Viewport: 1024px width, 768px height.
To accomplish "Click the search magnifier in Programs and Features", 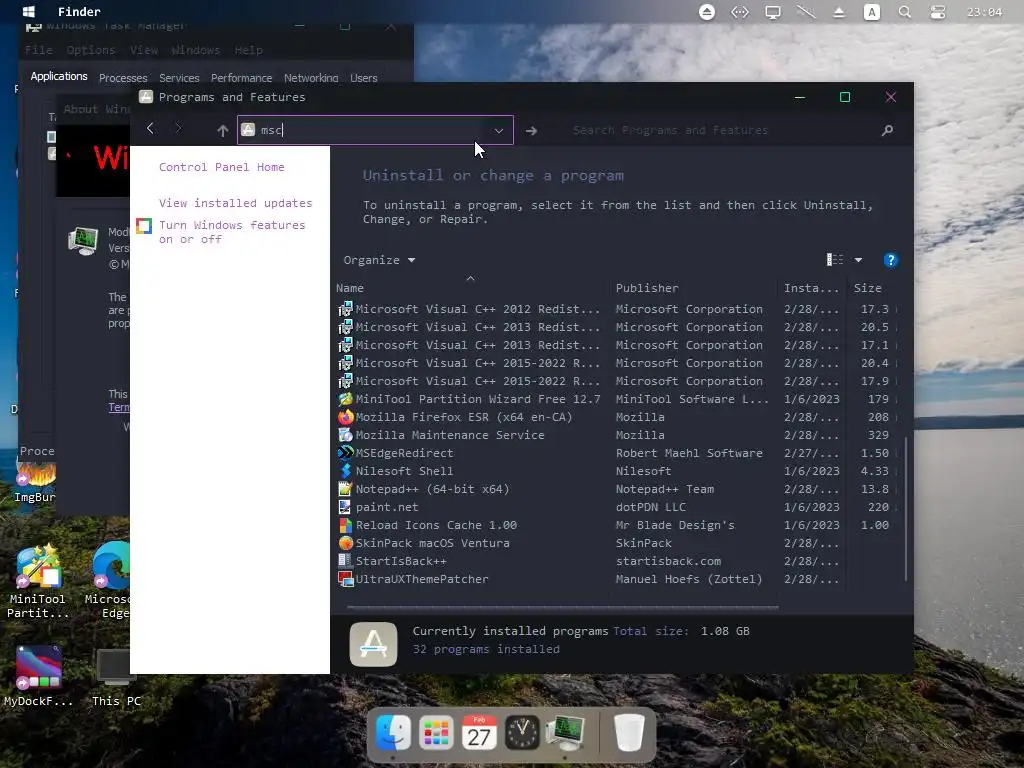I will pyautogui.click(x=887, y=131).
